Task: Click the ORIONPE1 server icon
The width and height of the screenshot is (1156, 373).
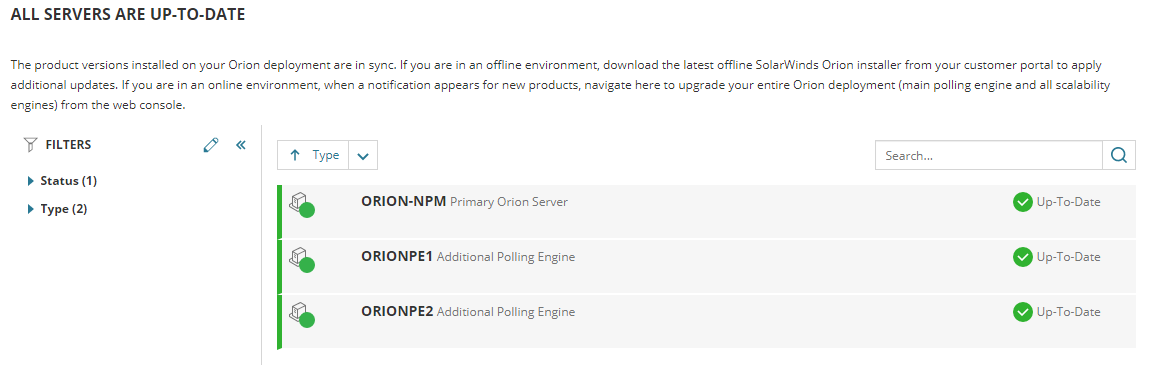Action: 301,259
